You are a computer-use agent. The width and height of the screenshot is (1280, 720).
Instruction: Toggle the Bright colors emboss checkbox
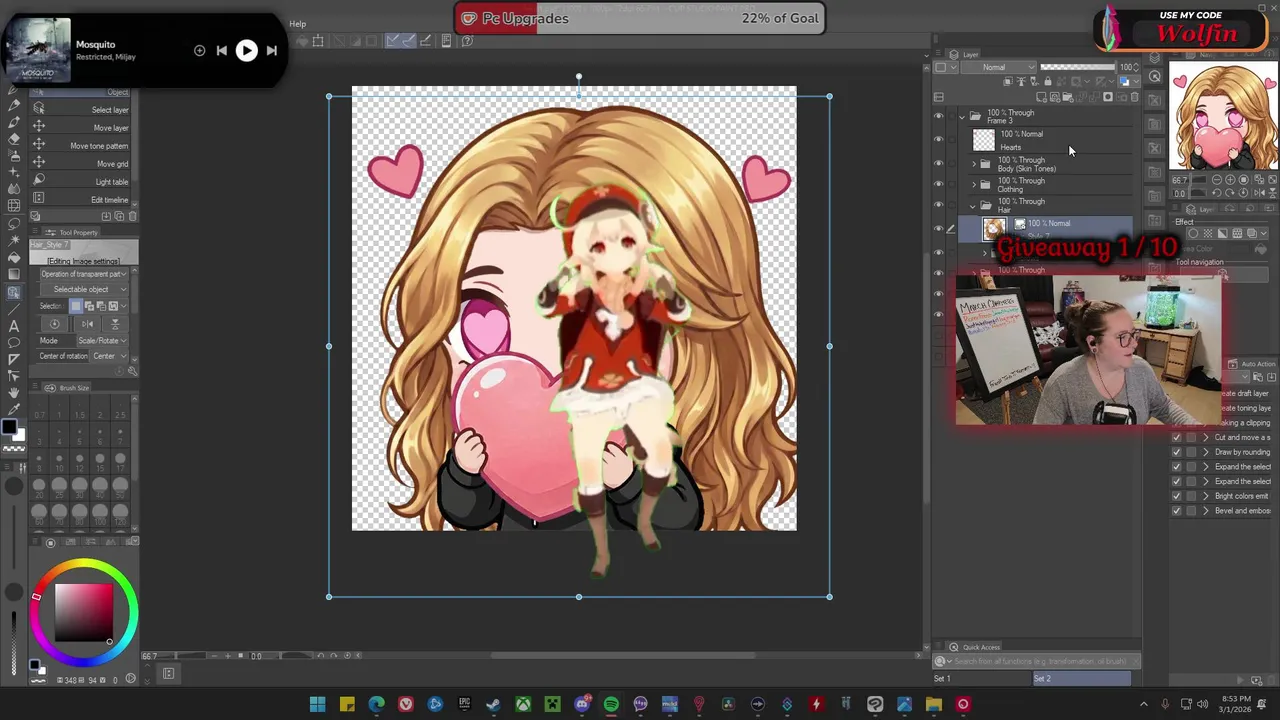[x=1176, y=496]
